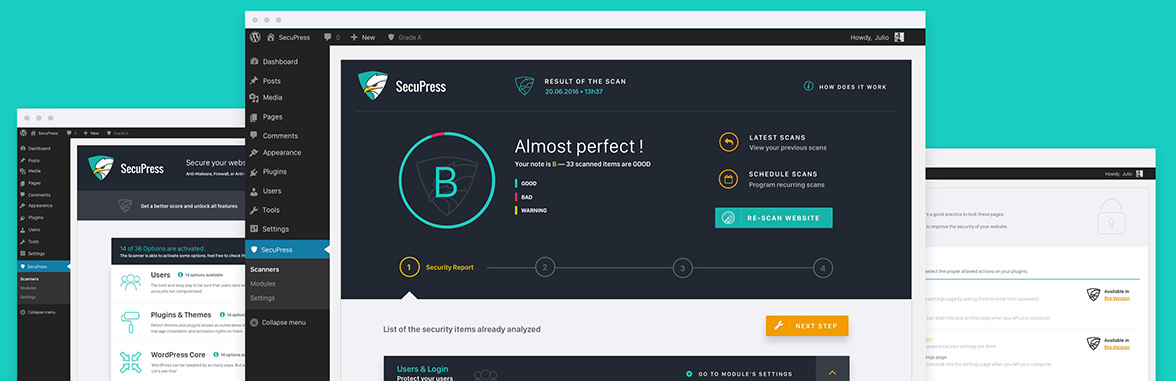Click the Schedule Scans calendar icon
The width and height of the screenshot is (1176, 381).
point(728,179)
